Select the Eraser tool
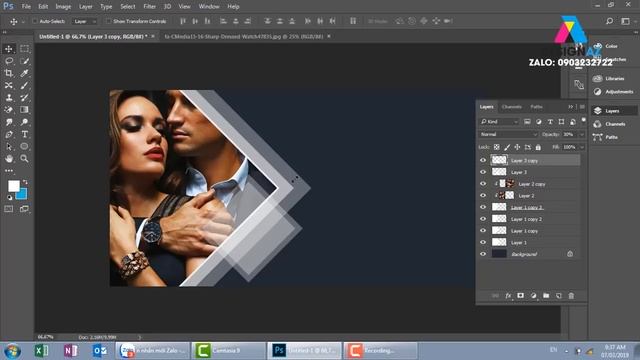 pyautogui.click(x=9, y=110)
